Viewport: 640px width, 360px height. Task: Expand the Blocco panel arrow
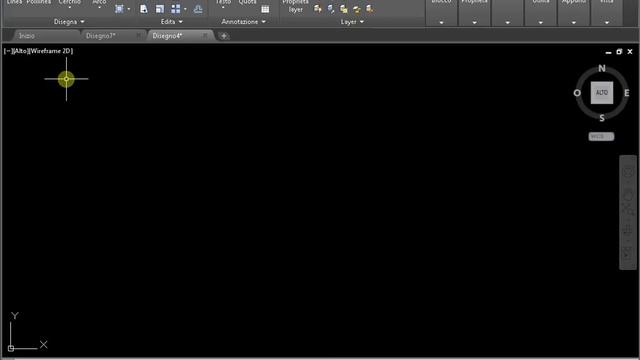click(441, 22)
